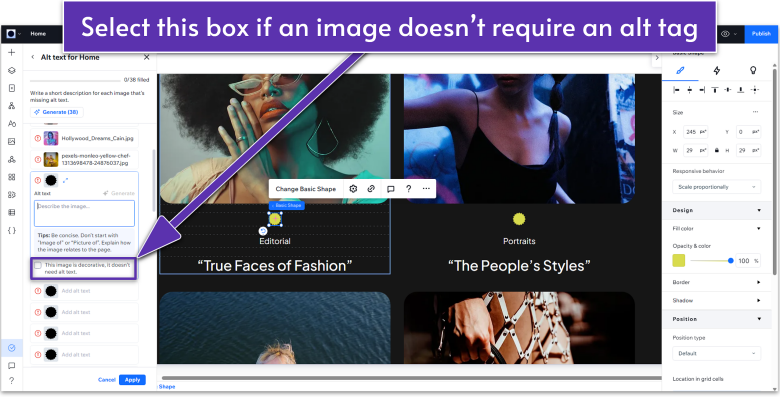The image size is (780, 397).
Task: Click the settings gear in floating toolbar
Action: pyautogui.click(x=353, y=189)
